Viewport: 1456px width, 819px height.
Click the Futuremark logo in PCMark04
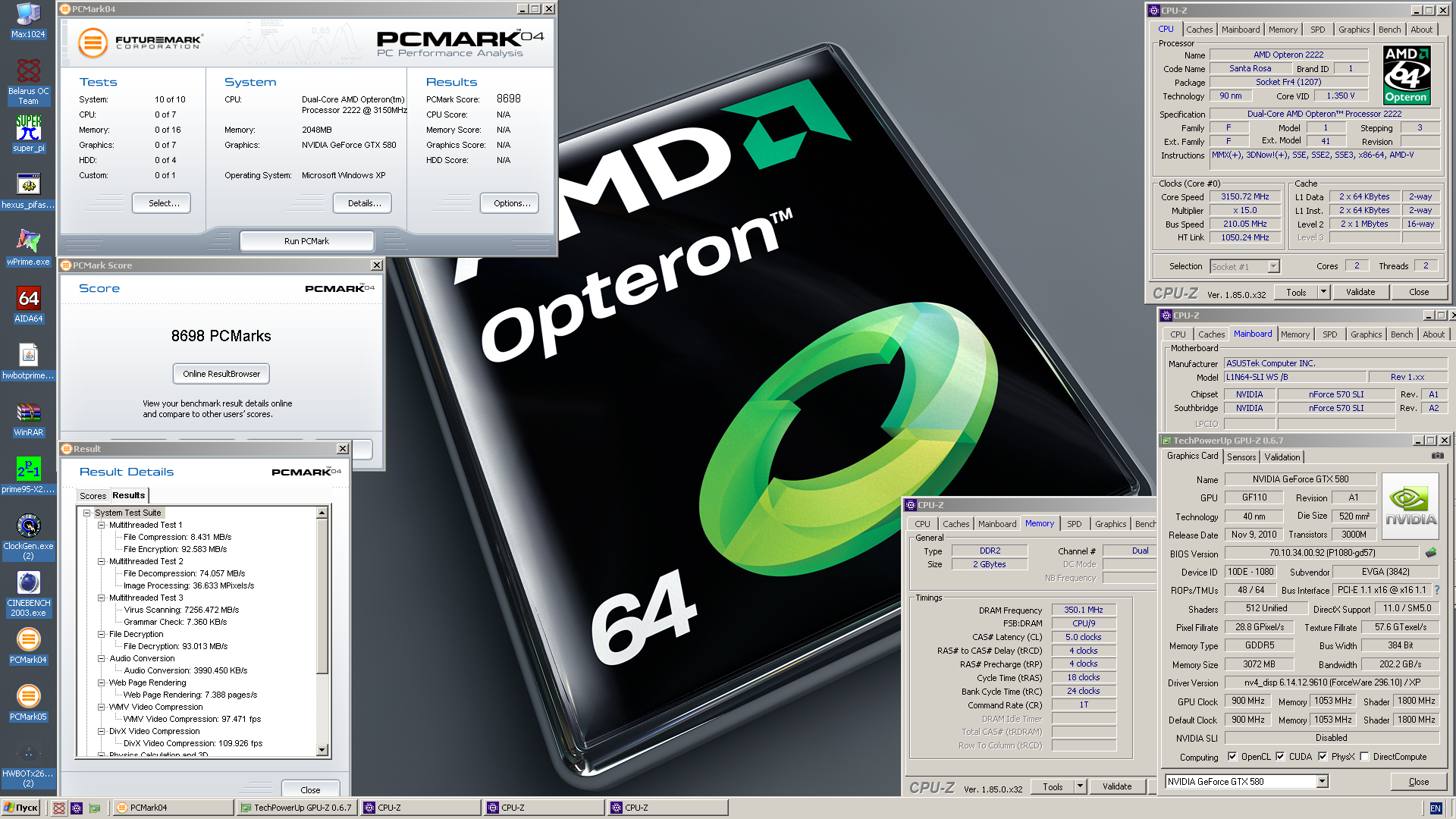[x=140, y=42]
